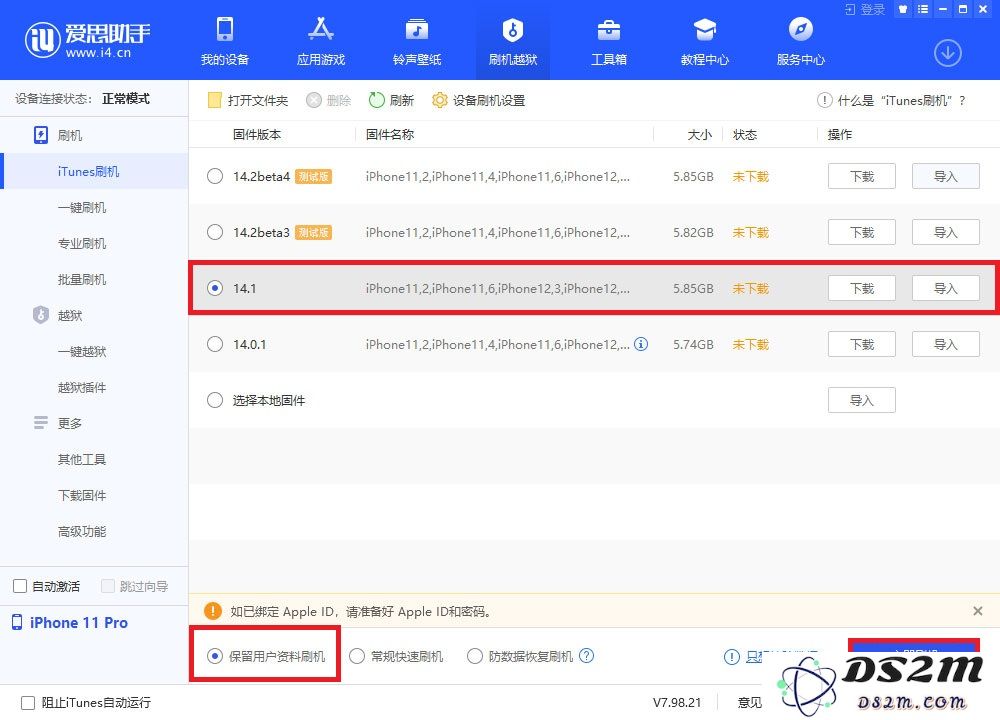Import firmware for 14.2beta3 row
Screen dimensions: 1000x720
click(946, 232)
